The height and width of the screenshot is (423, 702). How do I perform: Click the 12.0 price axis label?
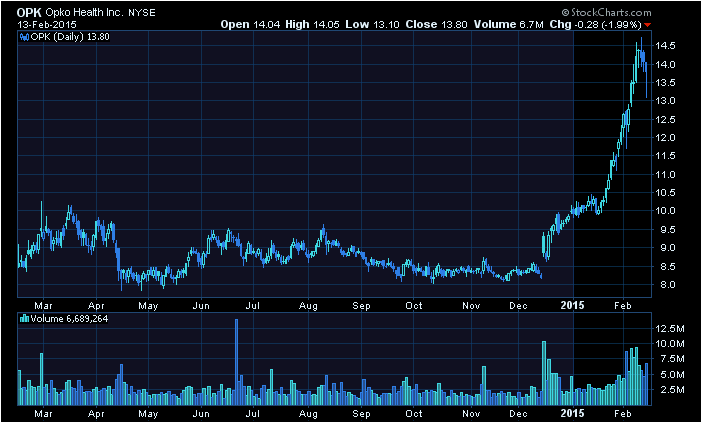[x=667, y=138]
